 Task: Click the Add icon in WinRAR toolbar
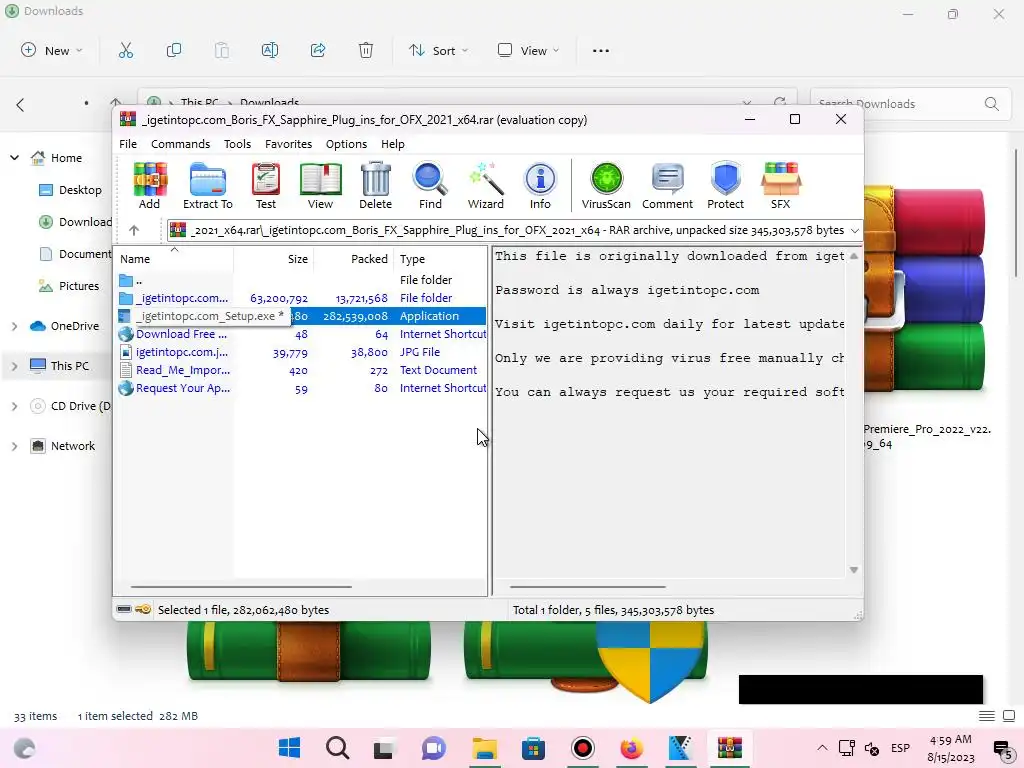point(150,185)
